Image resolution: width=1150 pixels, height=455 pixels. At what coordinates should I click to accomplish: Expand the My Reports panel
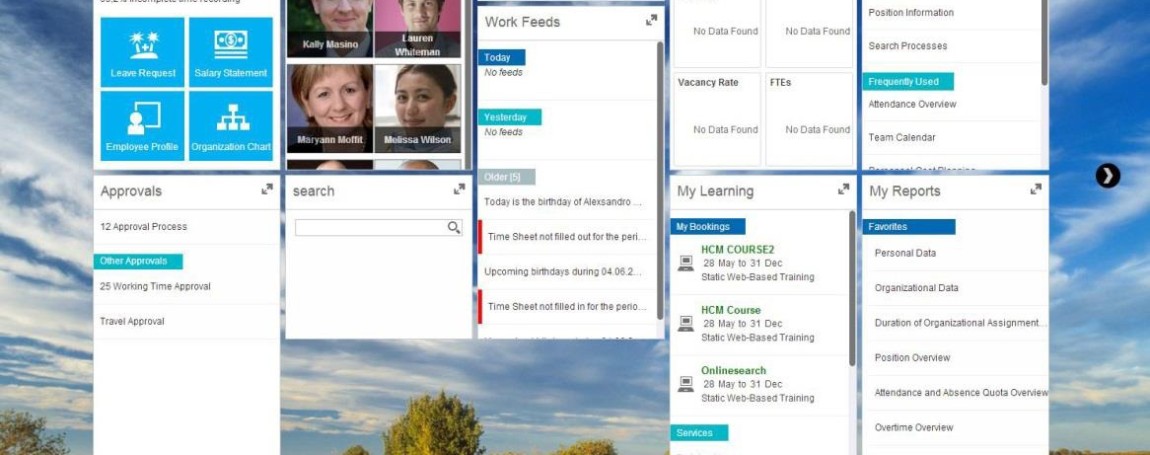pyautogui.click(x=1036, y=189)
